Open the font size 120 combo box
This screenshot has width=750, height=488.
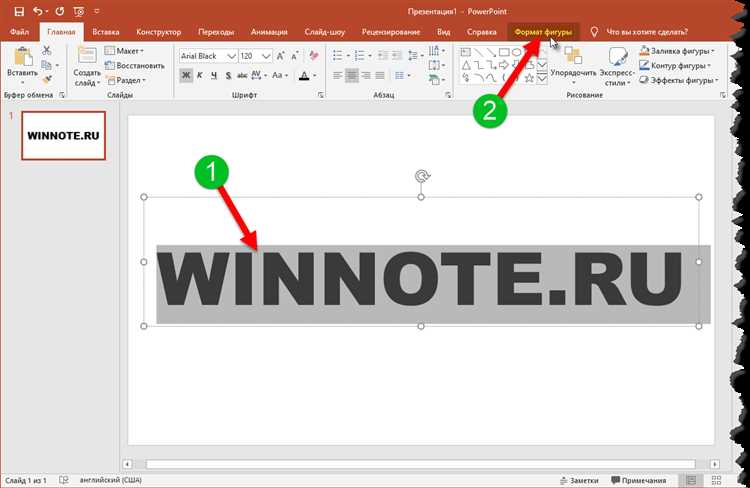(x=255, y=56)
